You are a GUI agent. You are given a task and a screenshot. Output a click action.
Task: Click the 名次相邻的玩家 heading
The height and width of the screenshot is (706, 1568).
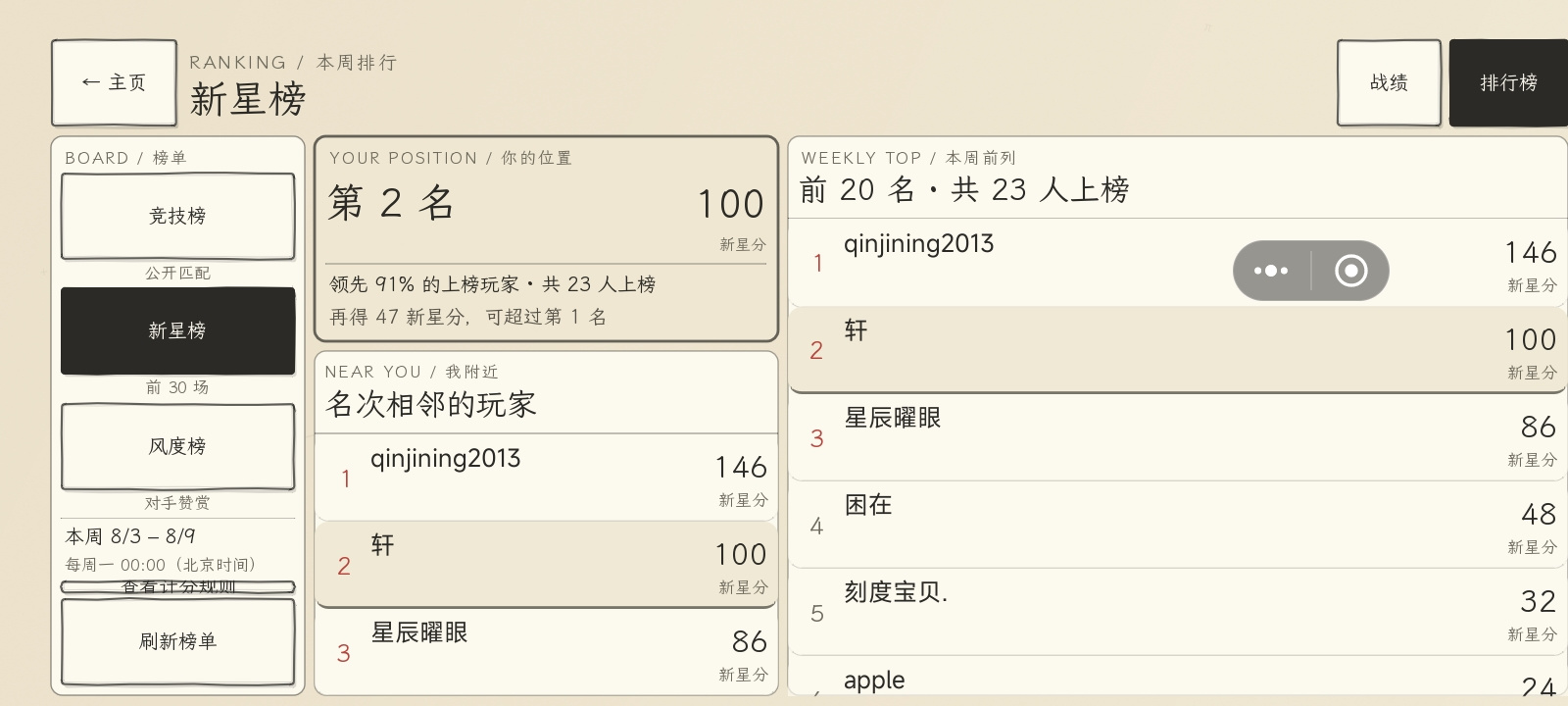coord(431,404)
